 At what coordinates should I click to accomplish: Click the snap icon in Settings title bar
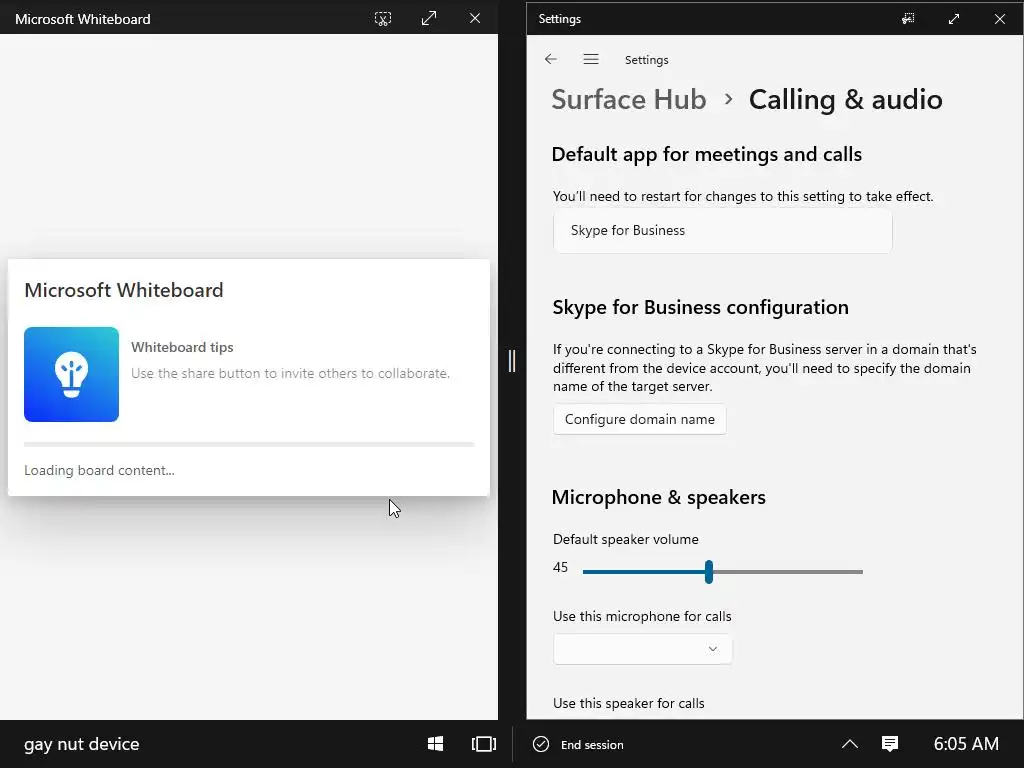(908, 19)
